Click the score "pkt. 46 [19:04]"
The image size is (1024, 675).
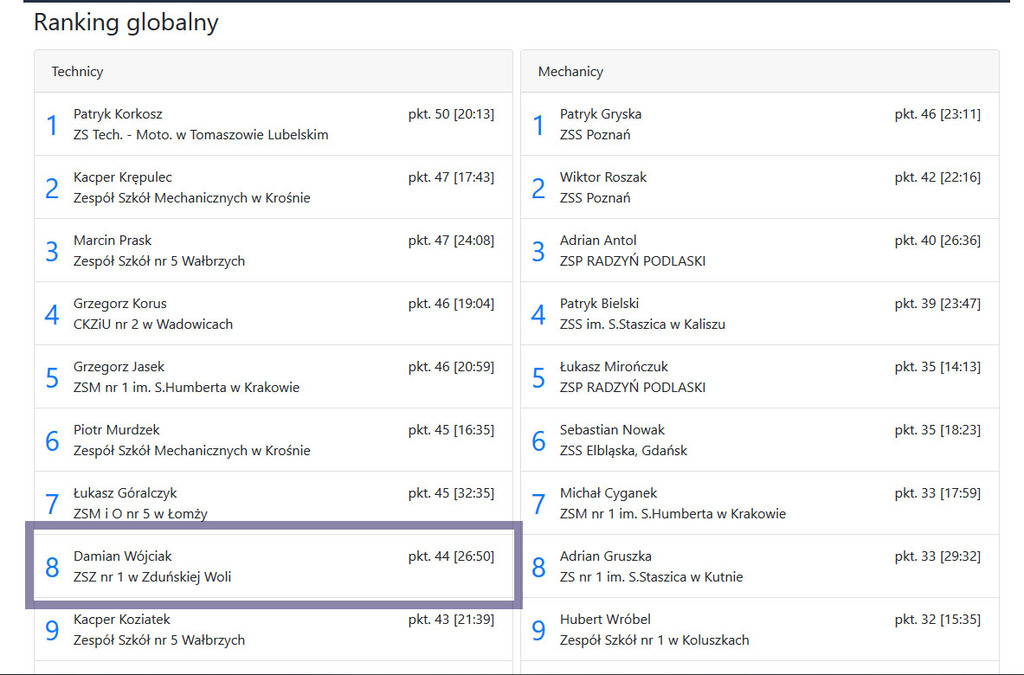click(451, 304)
